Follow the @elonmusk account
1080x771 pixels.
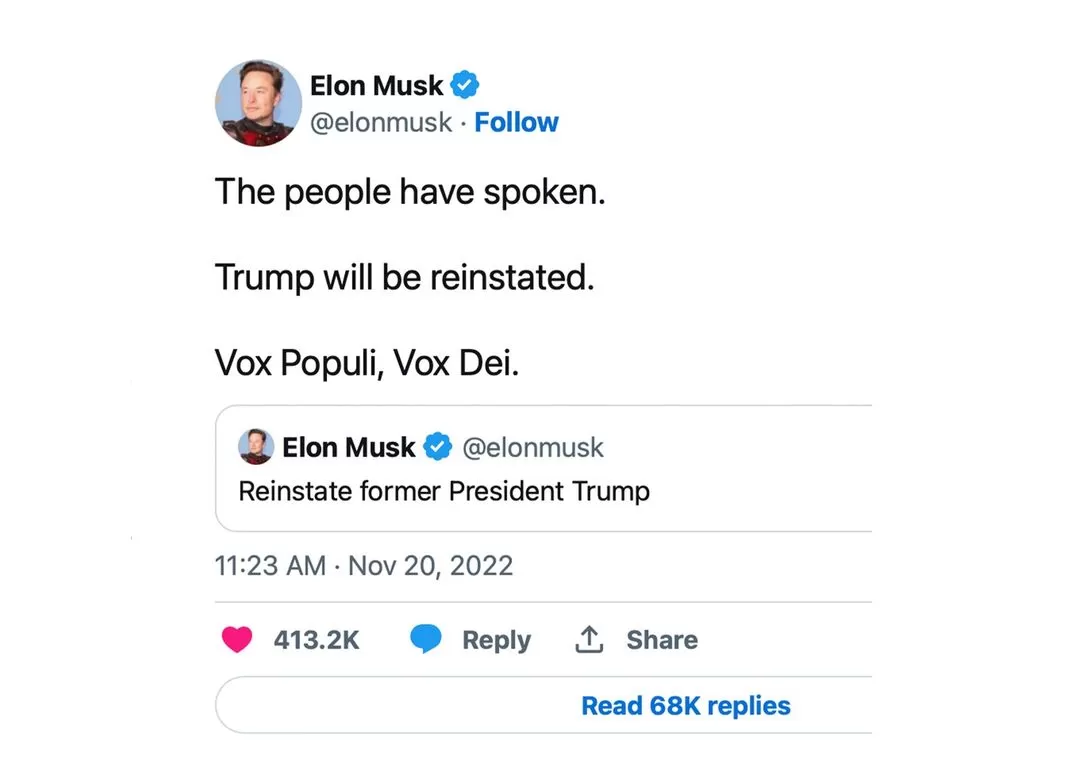[516, 123]
